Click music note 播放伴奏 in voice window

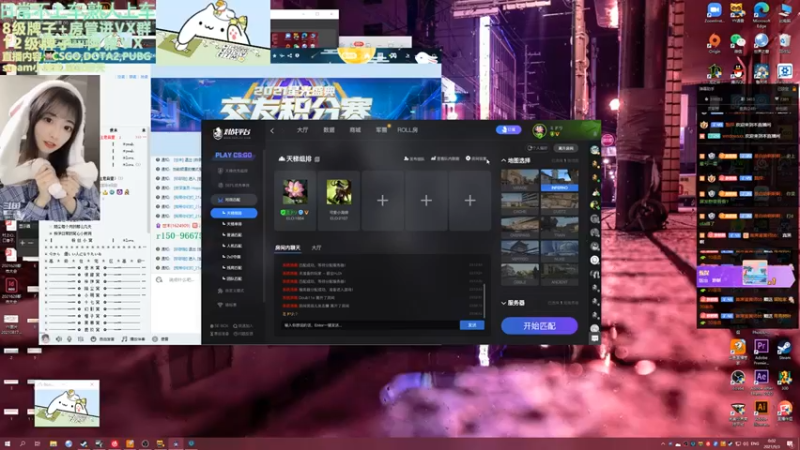[133, 339]
